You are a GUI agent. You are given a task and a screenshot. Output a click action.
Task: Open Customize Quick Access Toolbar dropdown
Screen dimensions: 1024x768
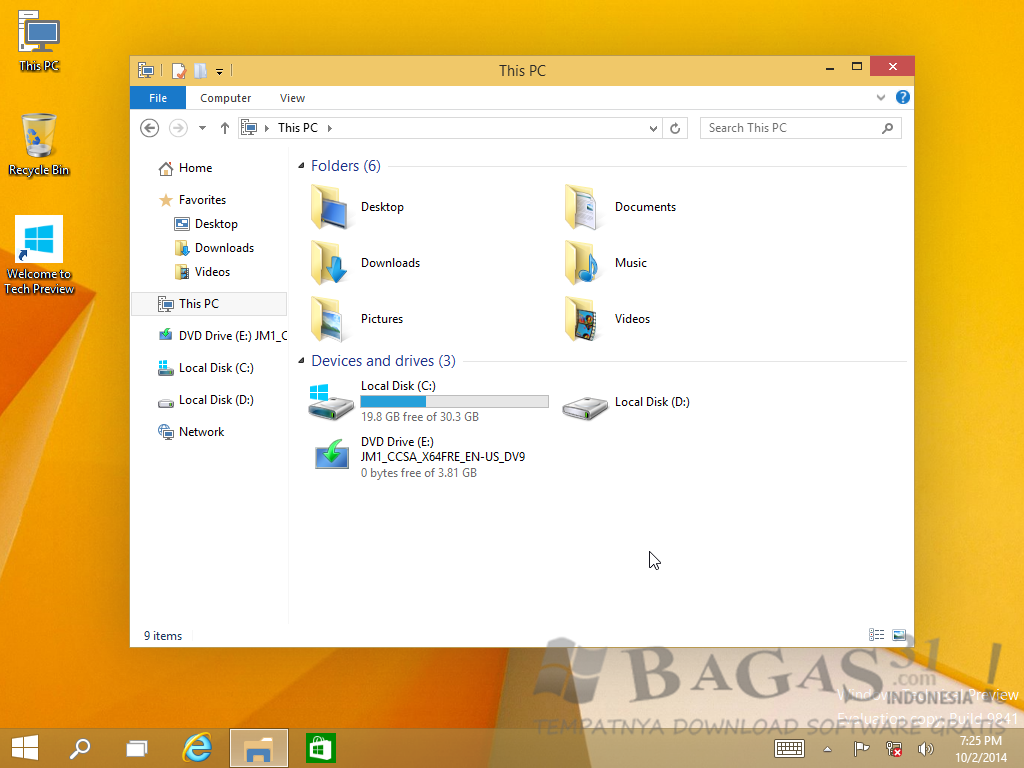(219, 71)
